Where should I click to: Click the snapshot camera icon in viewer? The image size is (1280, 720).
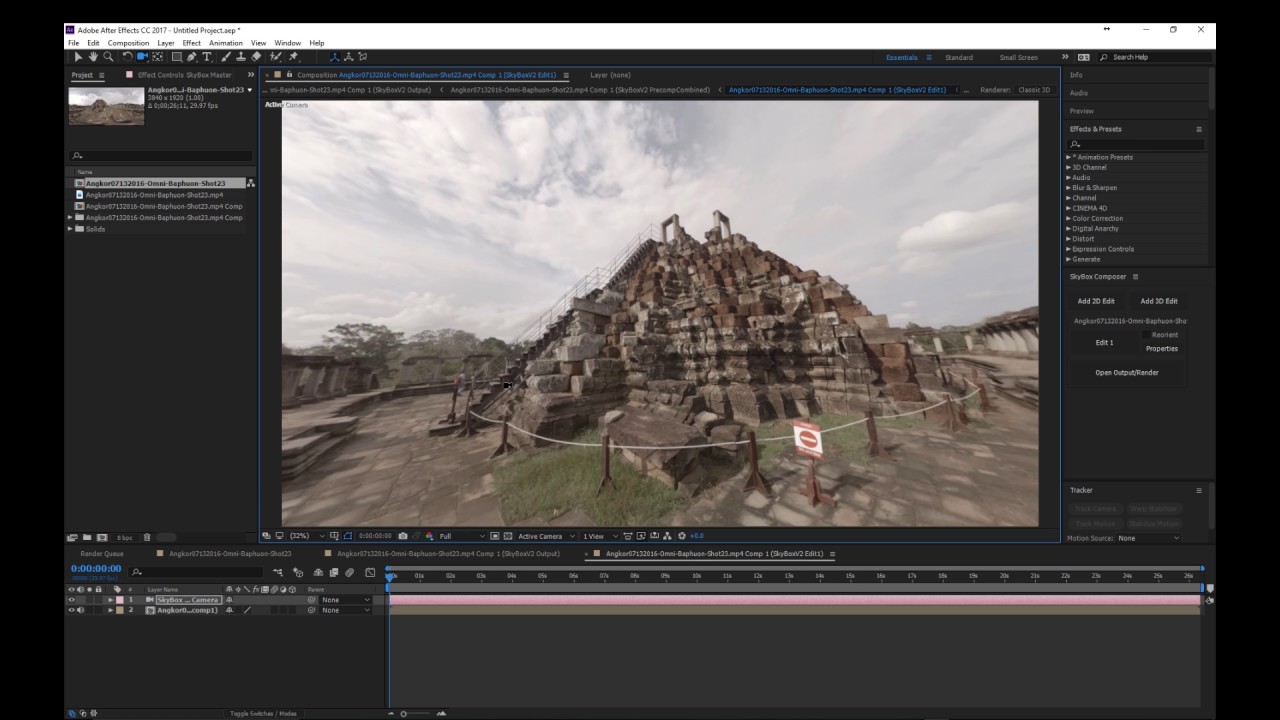402,536
